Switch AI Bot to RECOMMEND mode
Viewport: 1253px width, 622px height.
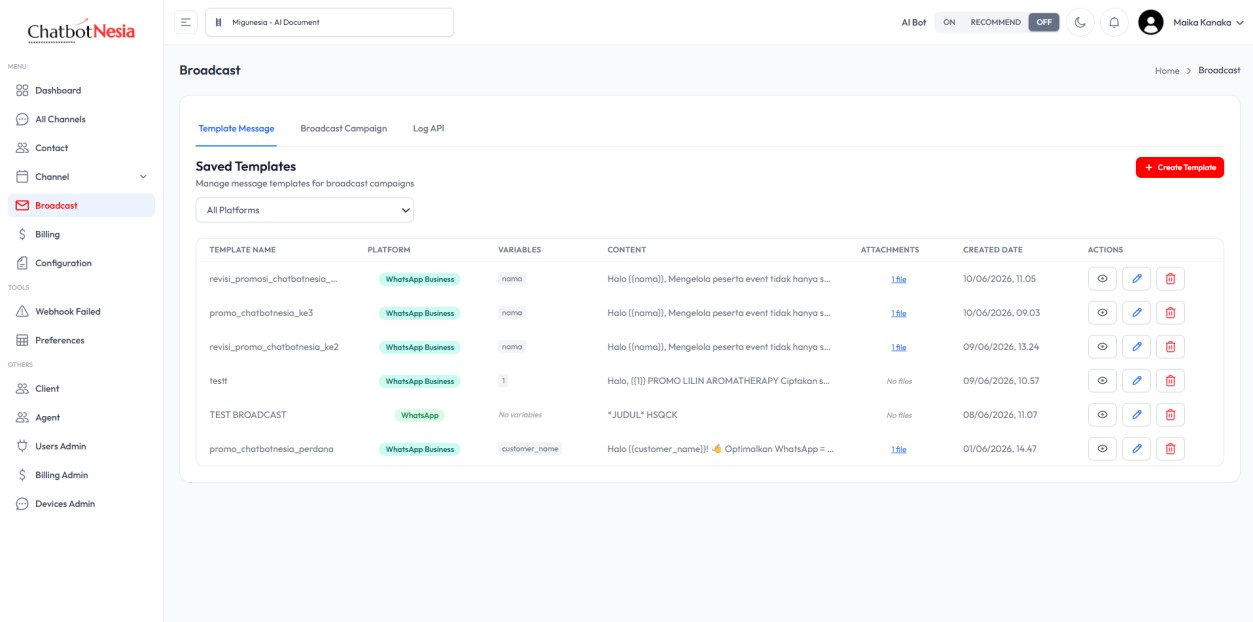[x=995, y=22]
